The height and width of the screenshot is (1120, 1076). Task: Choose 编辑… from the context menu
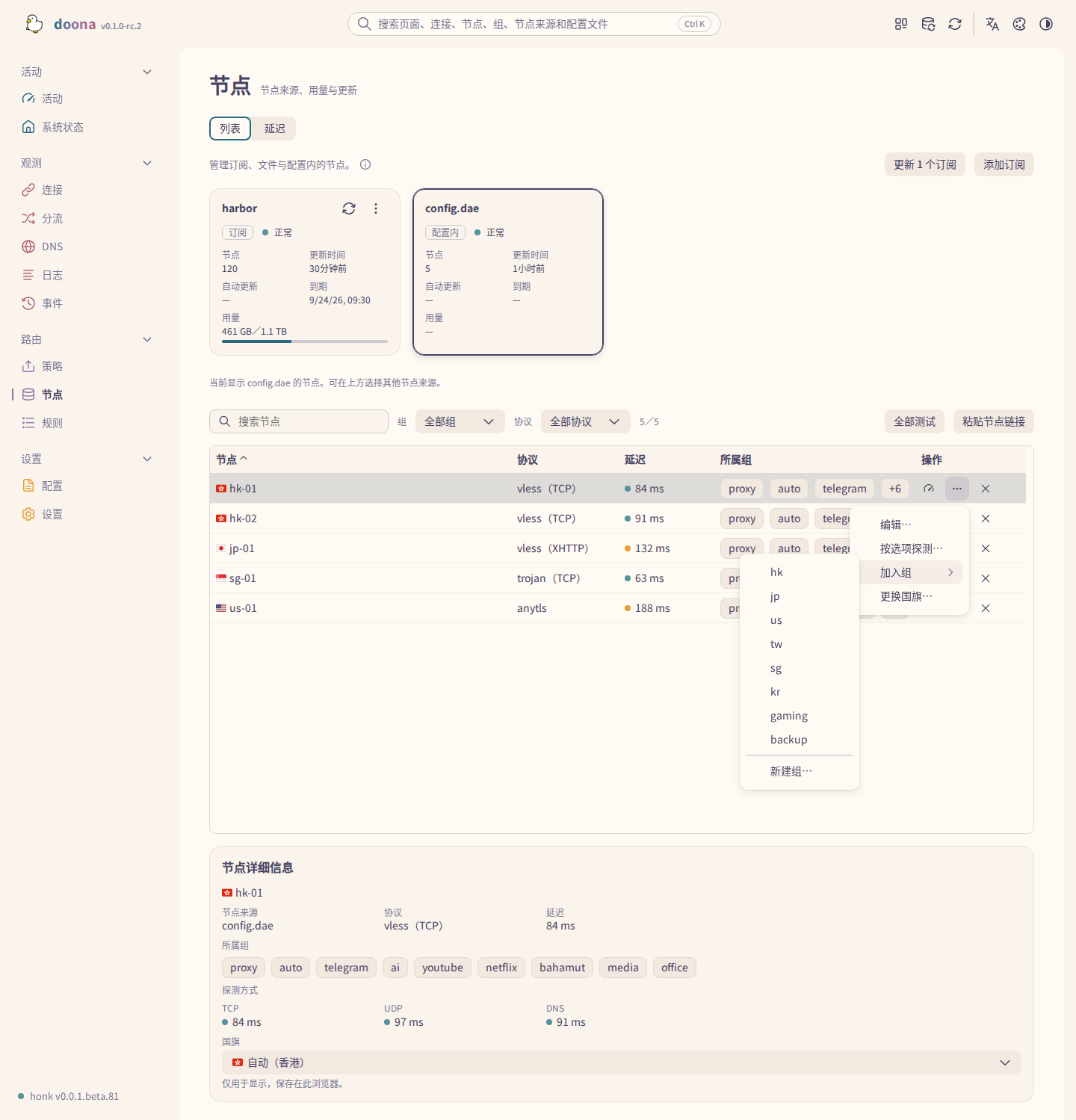tap(909, 525)
